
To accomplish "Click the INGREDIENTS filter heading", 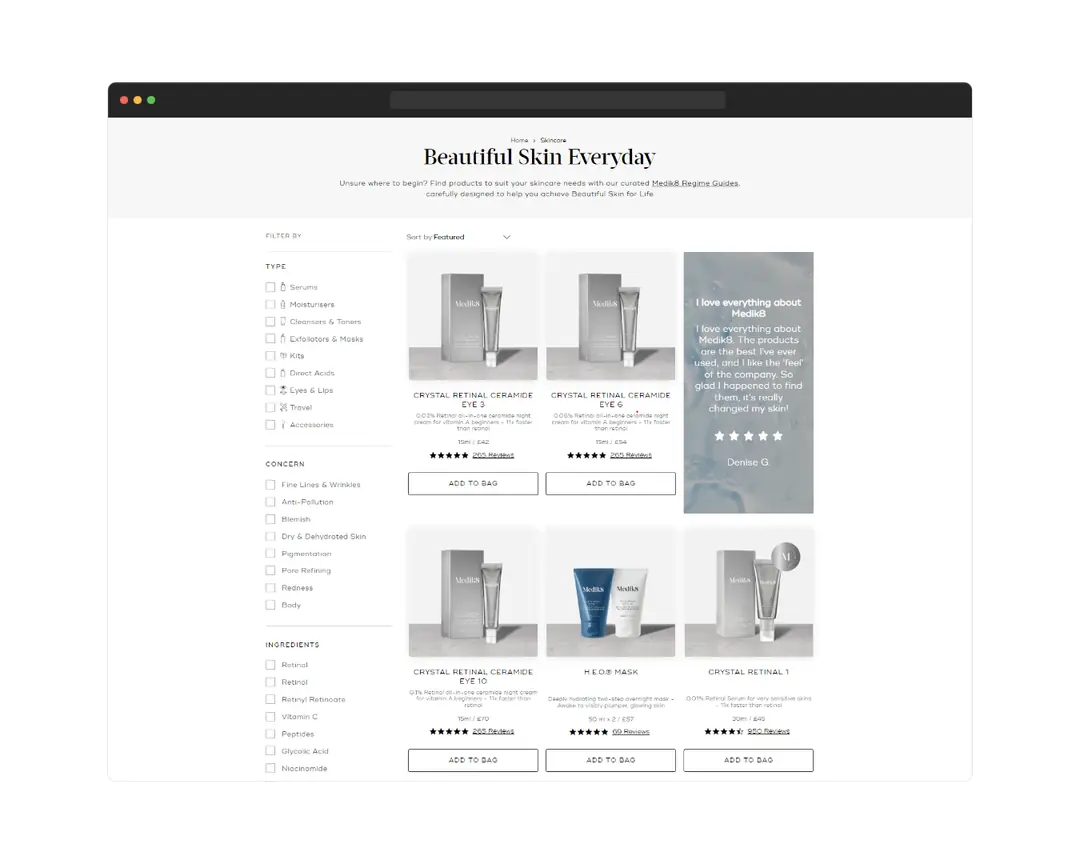I will point(293,645).
